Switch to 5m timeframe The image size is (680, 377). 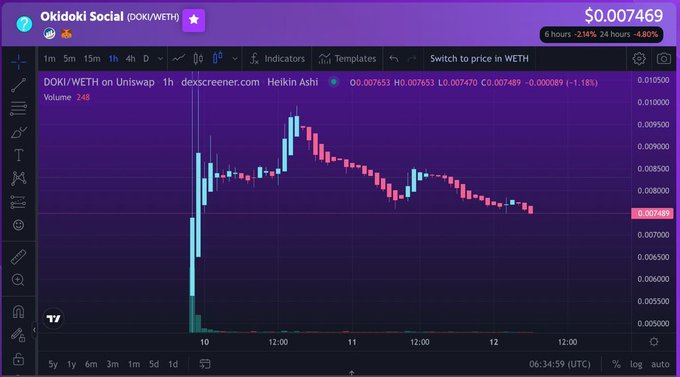point(69,59)
